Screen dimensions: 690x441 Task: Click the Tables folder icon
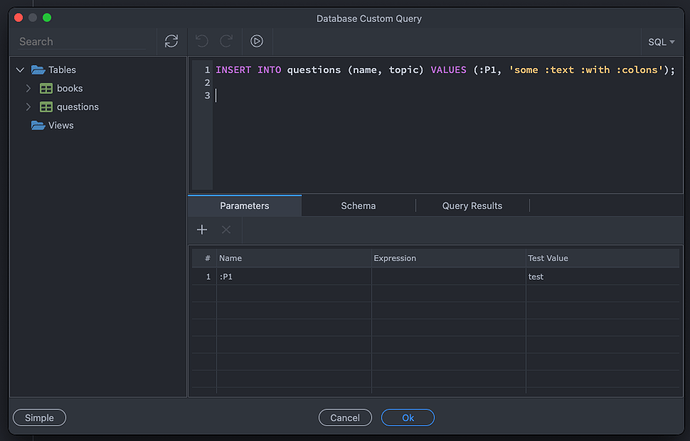[38, 70]
